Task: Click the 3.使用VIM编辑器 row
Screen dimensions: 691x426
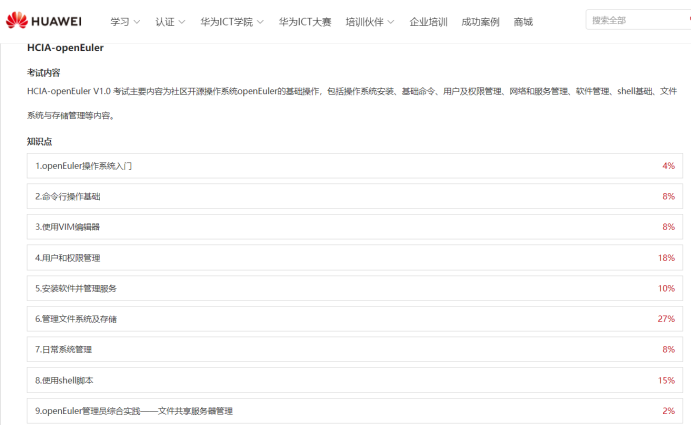Action: coord(355,227)
